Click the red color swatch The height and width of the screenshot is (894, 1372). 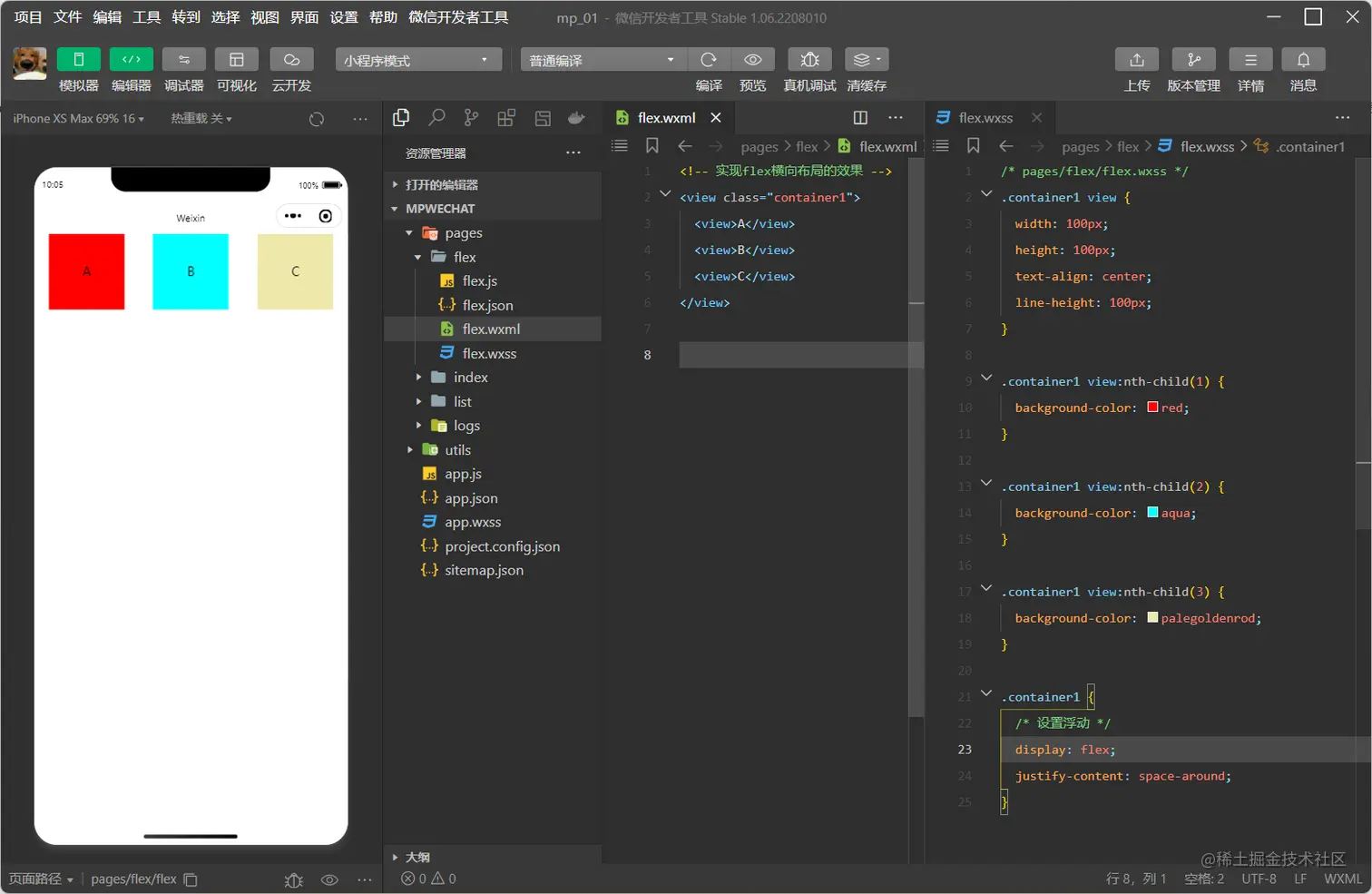tap(1152, 408)
